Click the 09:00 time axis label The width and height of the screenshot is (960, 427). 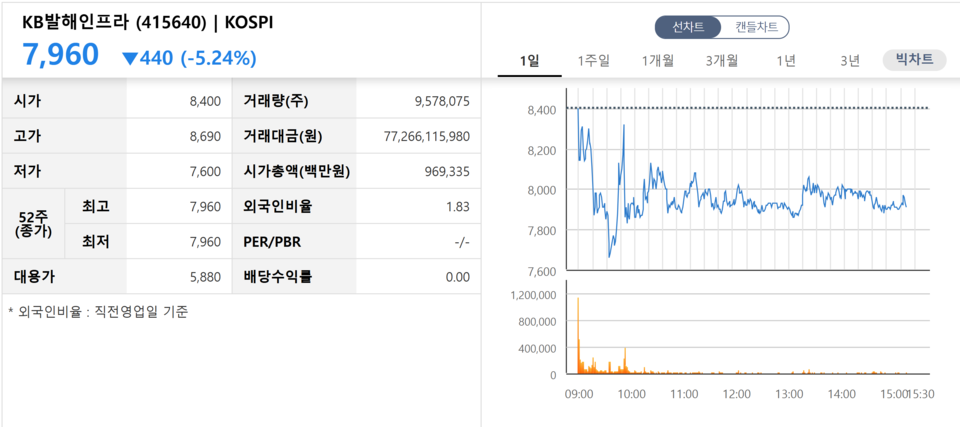(579, 394)
